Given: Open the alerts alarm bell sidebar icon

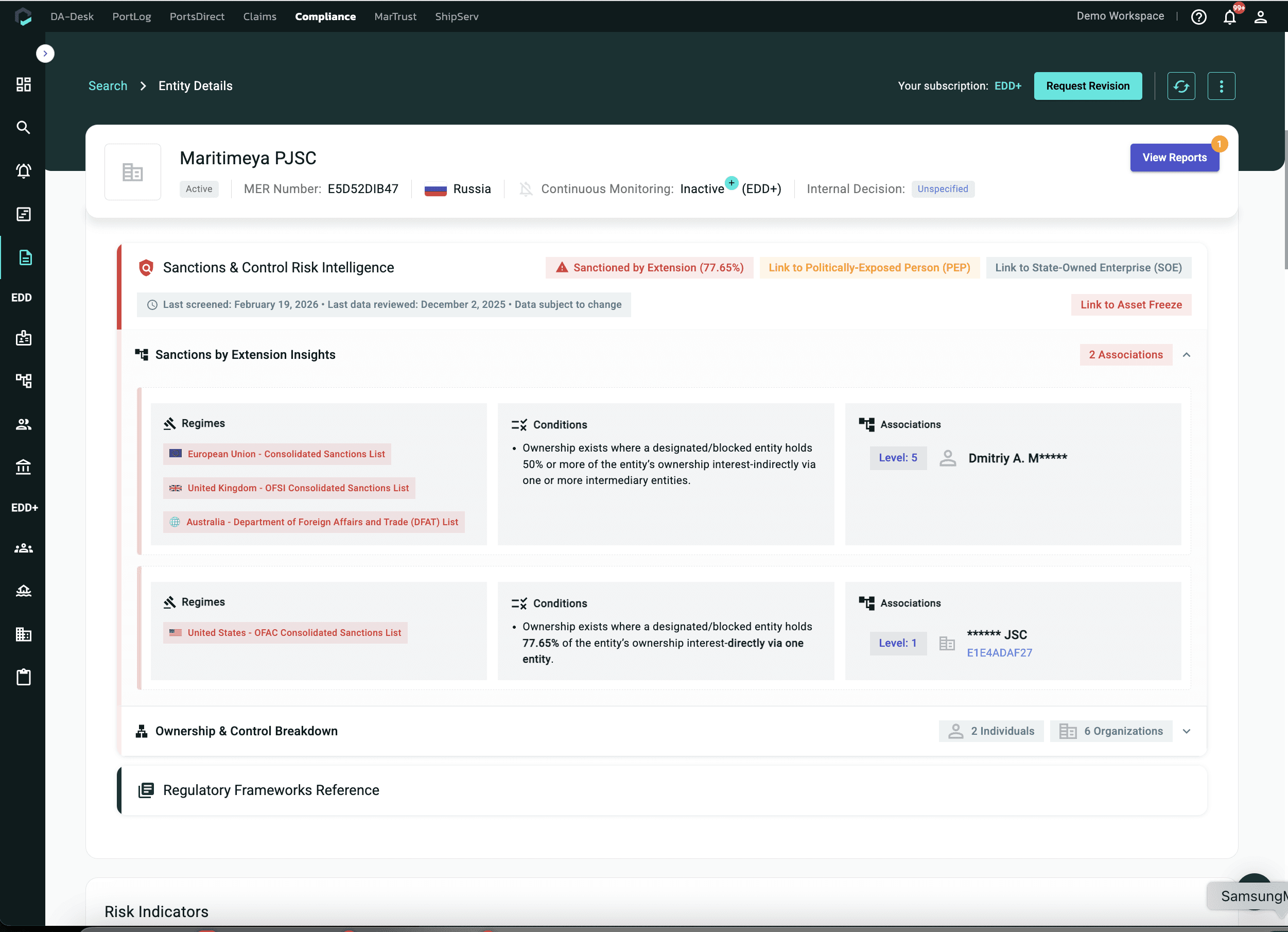Looking at the screenshot, I should (x=23, y=171).
